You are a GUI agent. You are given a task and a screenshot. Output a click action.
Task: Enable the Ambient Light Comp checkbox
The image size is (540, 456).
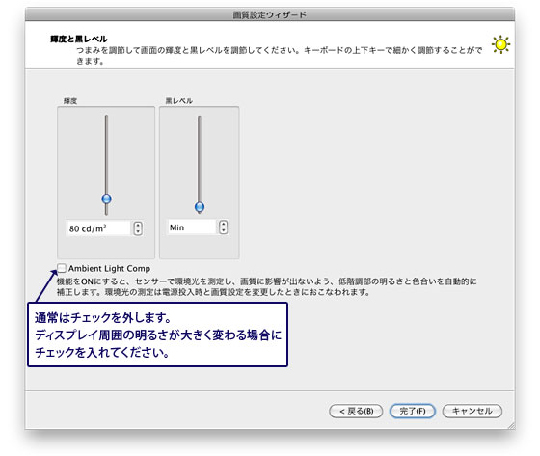62,268
